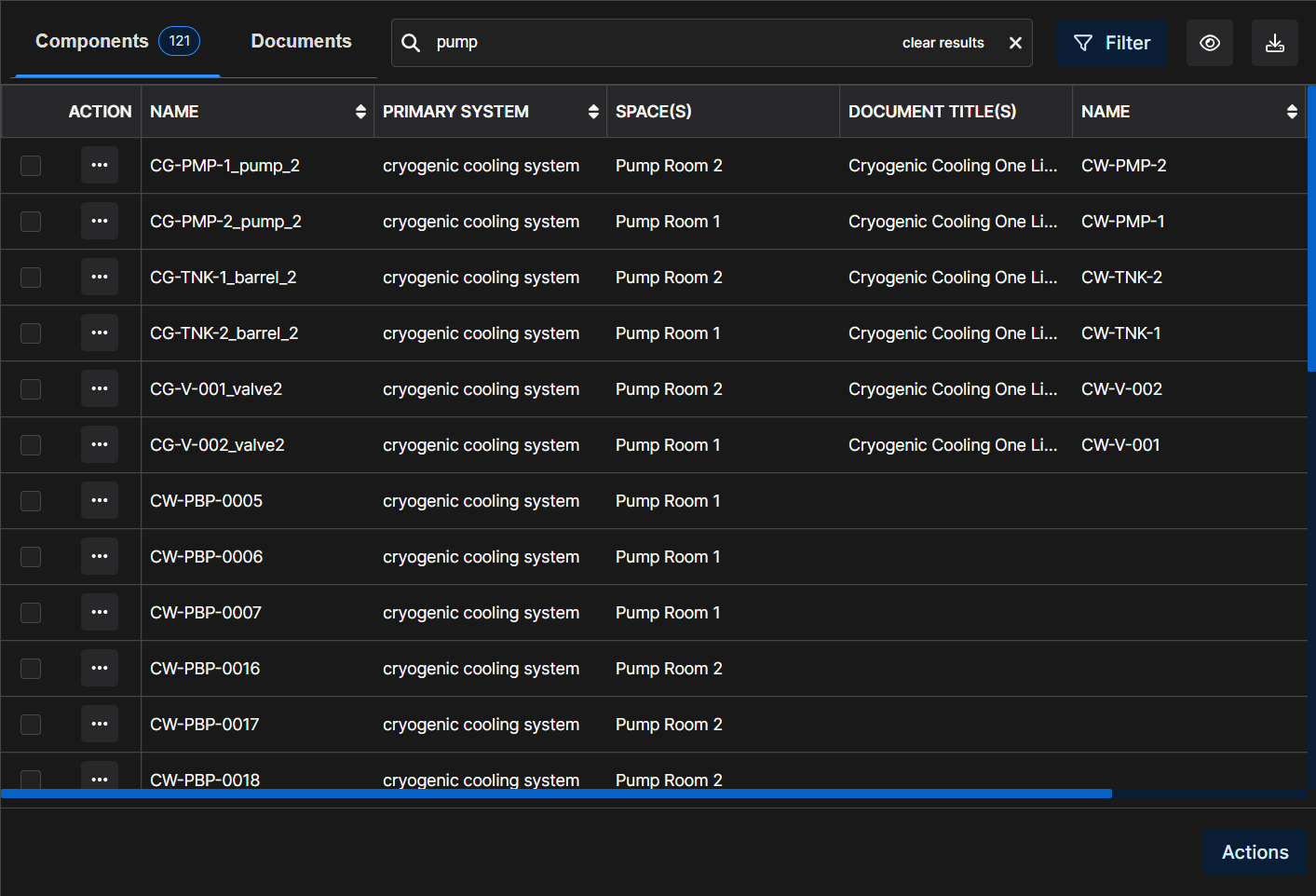
Task: Open the Filter panel
Action: pos(1112,43)
